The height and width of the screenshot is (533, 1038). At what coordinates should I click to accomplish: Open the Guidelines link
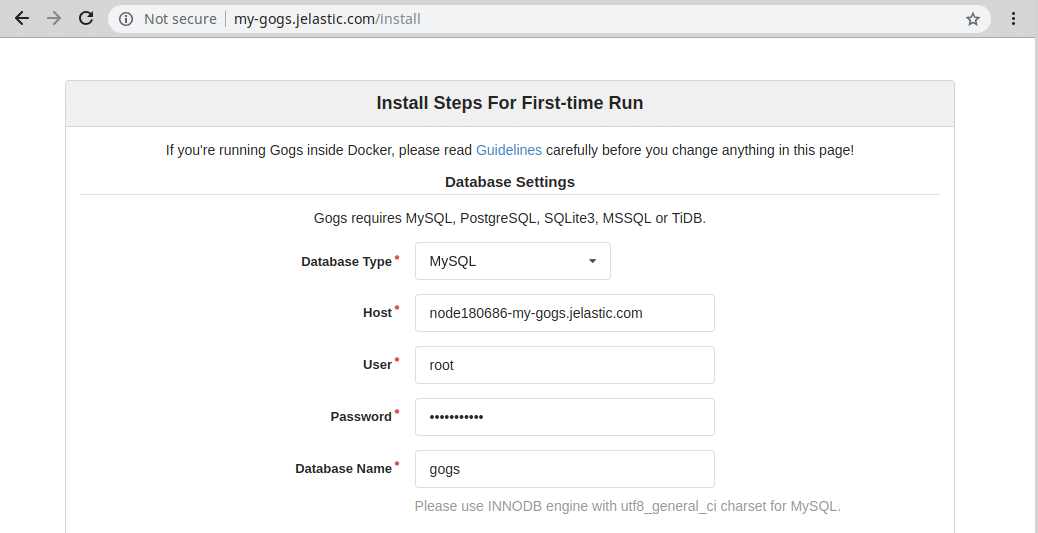point(509,150)
